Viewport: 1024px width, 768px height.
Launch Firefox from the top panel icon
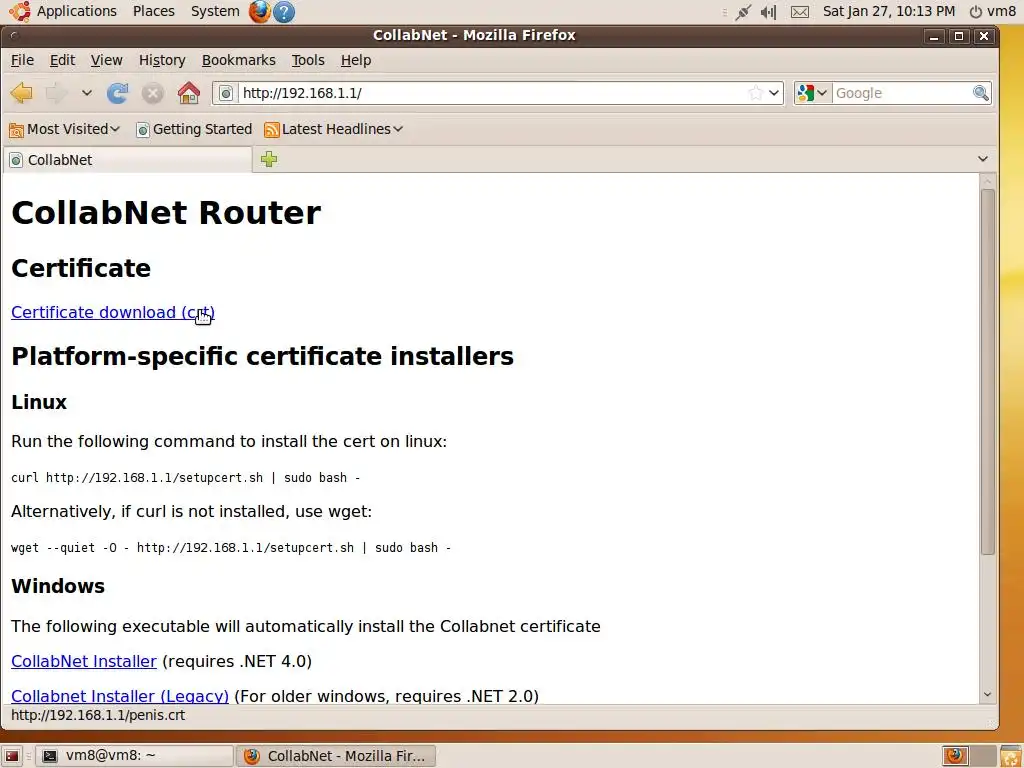point(259,11)
